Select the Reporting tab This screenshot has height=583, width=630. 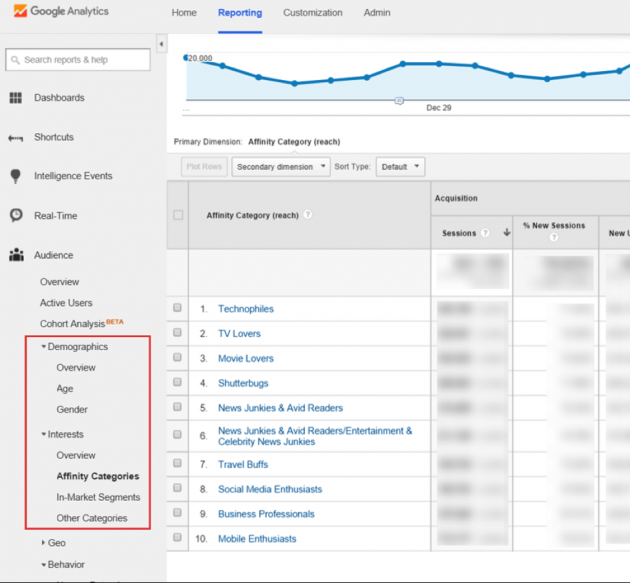tap(240, 13)
